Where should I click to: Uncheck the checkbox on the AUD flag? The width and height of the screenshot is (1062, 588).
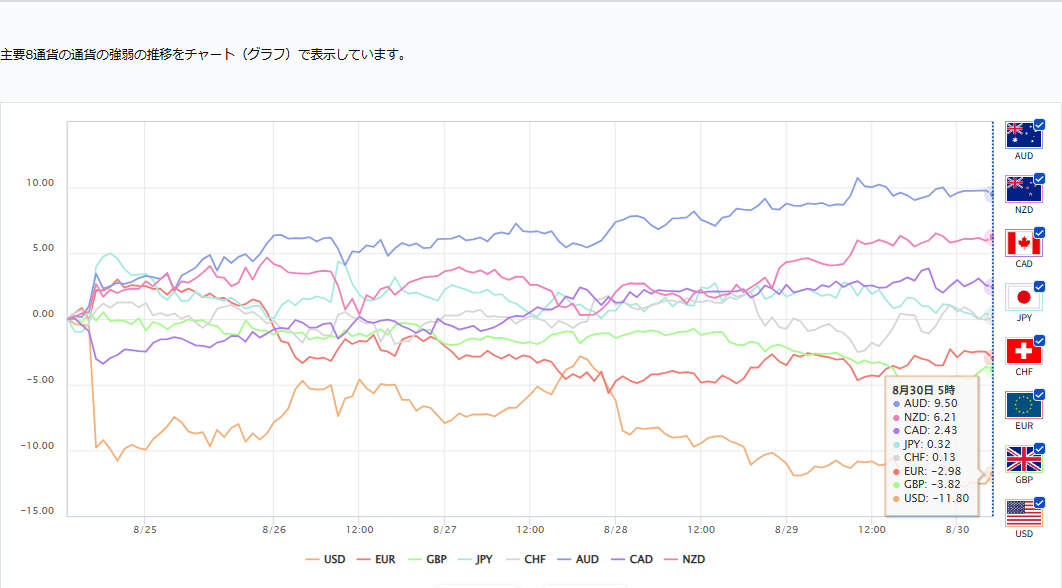(x=1039, y=125)
